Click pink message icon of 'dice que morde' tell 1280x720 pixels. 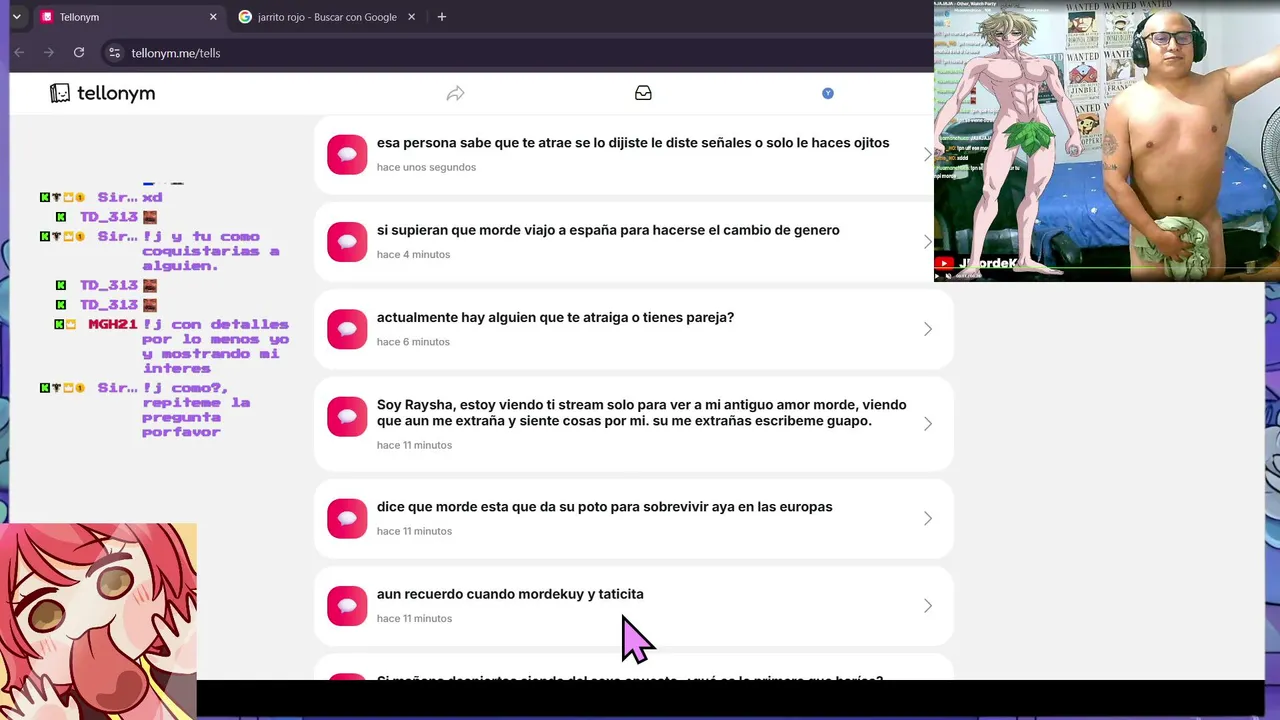(347, 518)
